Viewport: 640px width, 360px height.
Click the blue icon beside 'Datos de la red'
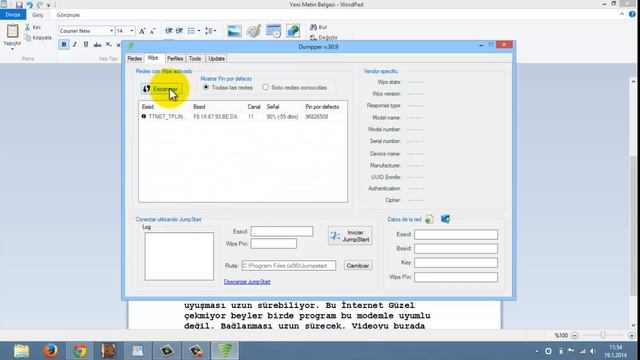445,219
